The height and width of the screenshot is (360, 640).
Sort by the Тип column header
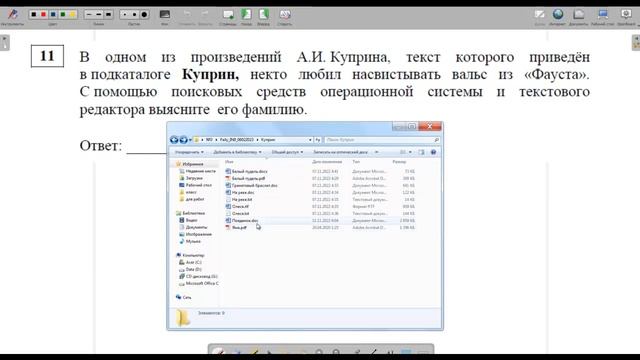(x=356, y=162)
